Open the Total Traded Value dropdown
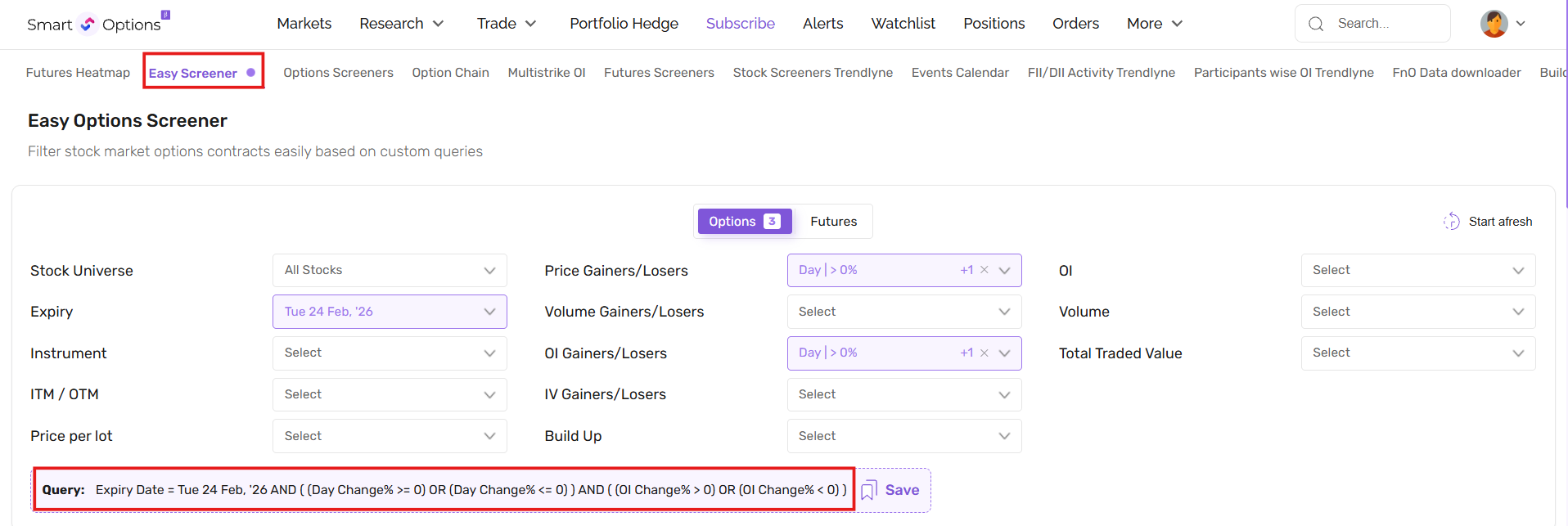This screenshot has width=1568, height=526. coord(1417,353)
